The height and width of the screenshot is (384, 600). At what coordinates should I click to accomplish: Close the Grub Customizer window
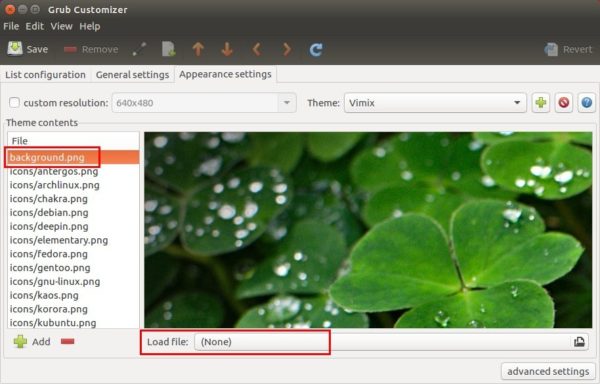coord(10,9)
